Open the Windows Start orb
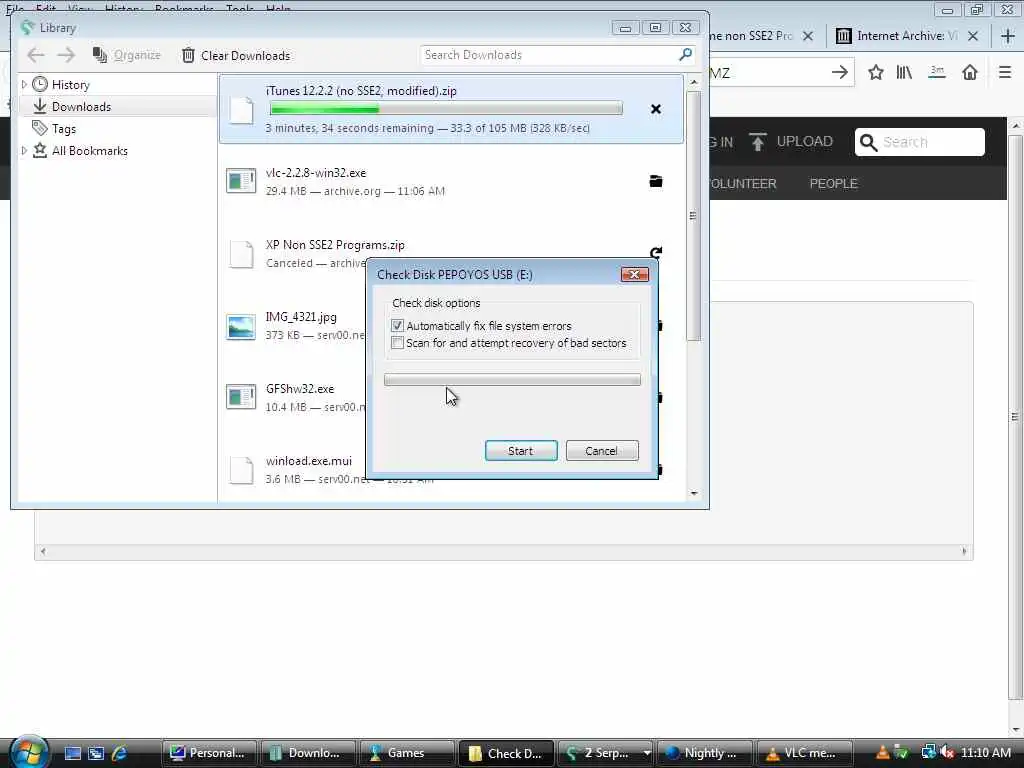The width and height of the screenshot is (1024, 768). tap(27, 752)
